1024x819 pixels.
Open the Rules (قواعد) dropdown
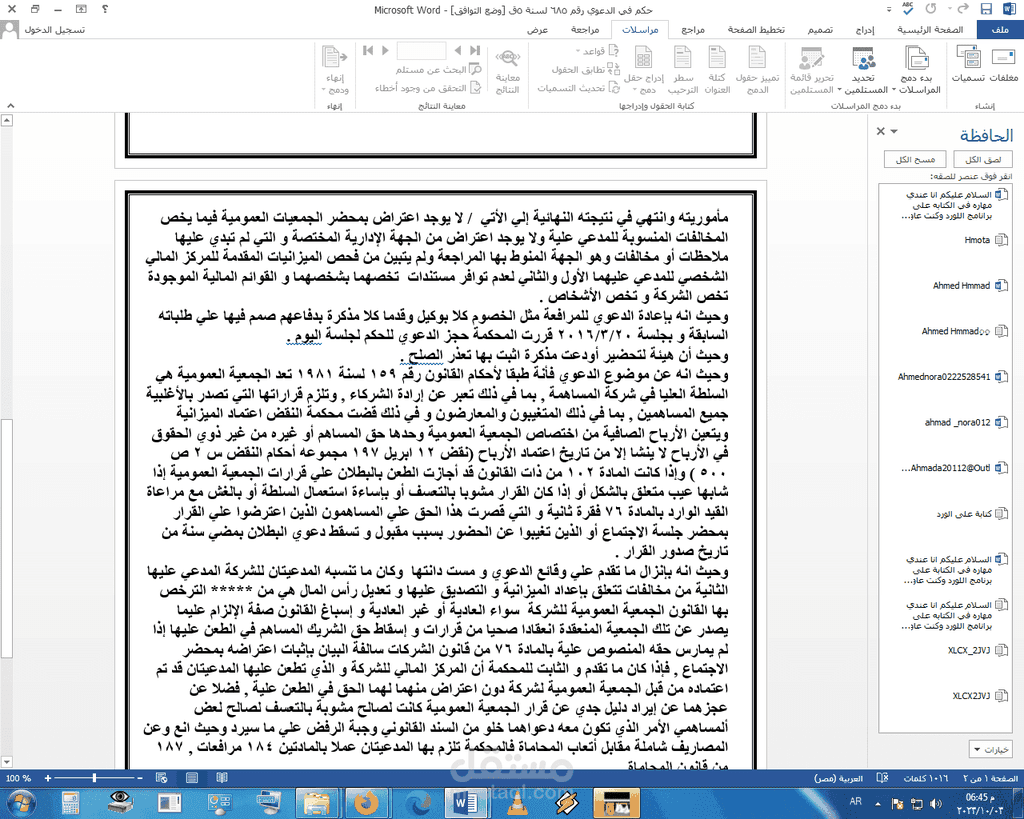coord(597,51)
